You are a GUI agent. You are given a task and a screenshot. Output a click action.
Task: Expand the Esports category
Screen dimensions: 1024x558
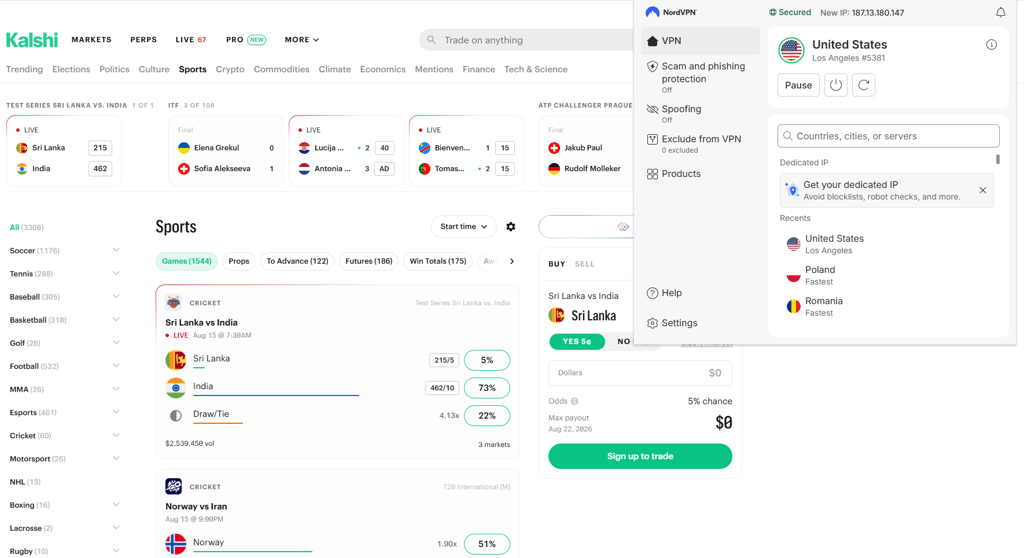click(116, 412)
